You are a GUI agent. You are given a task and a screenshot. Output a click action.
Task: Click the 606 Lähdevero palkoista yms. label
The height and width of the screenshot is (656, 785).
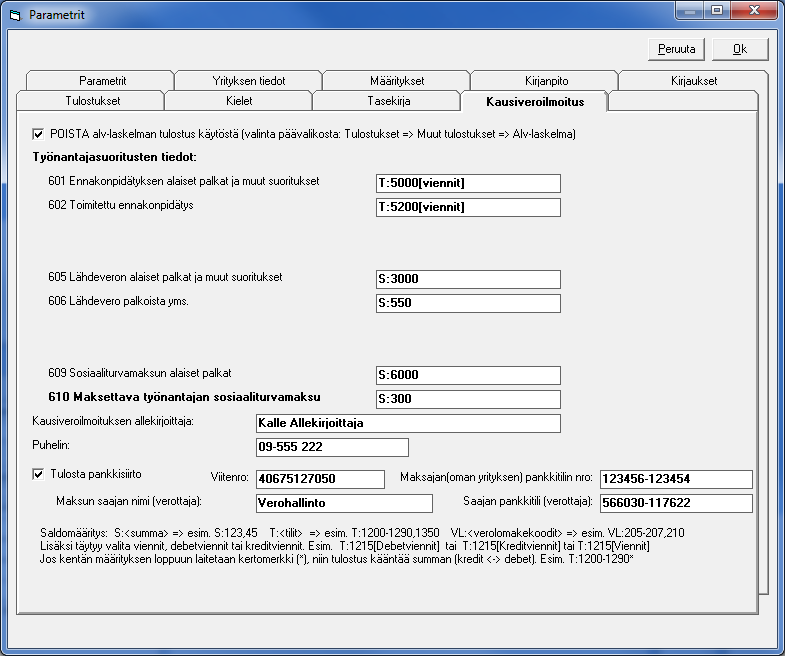coord(118,301)
